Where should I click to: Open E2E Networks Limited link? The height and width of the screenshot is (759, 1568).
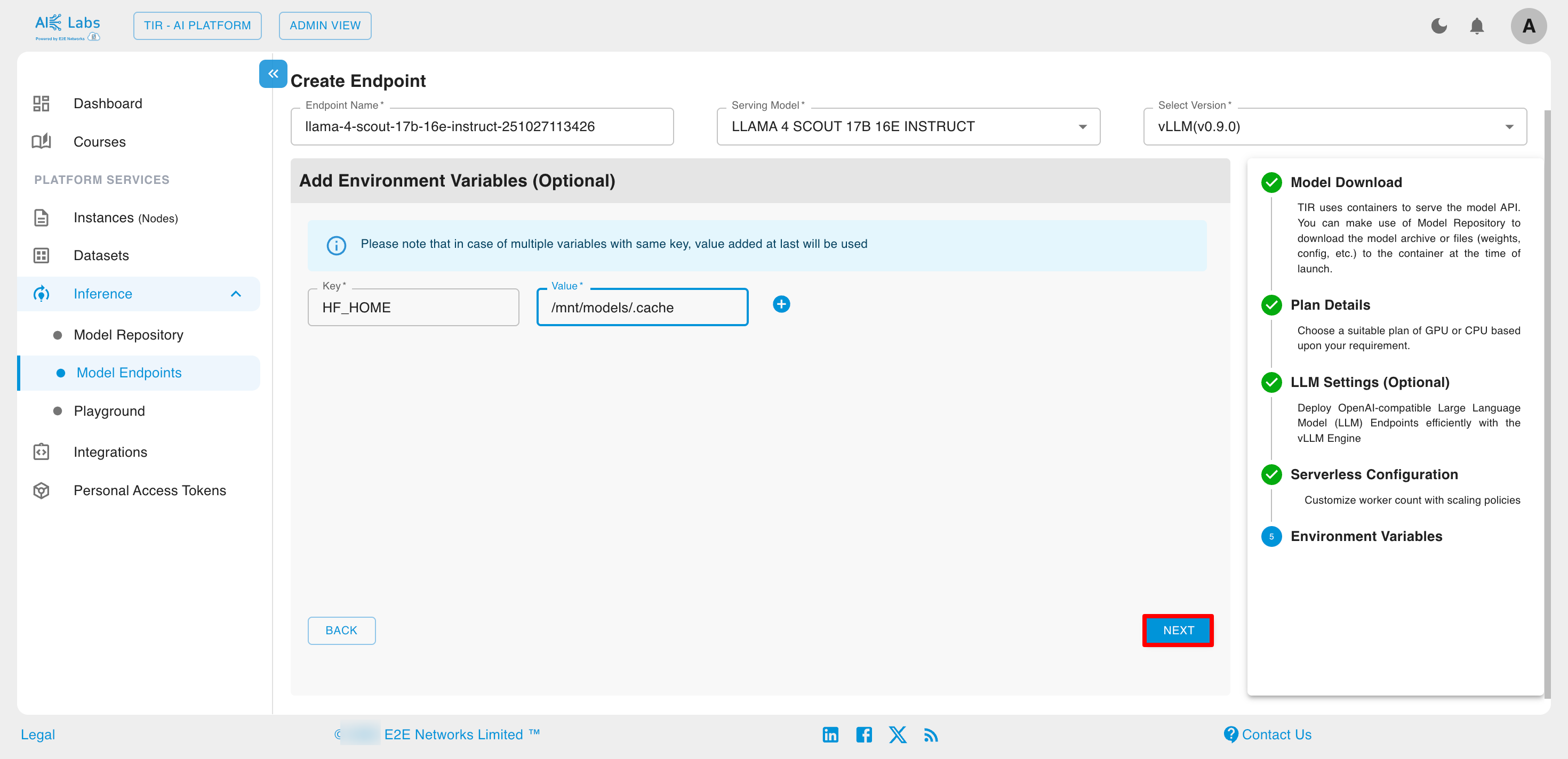click(x=461, y=734)
